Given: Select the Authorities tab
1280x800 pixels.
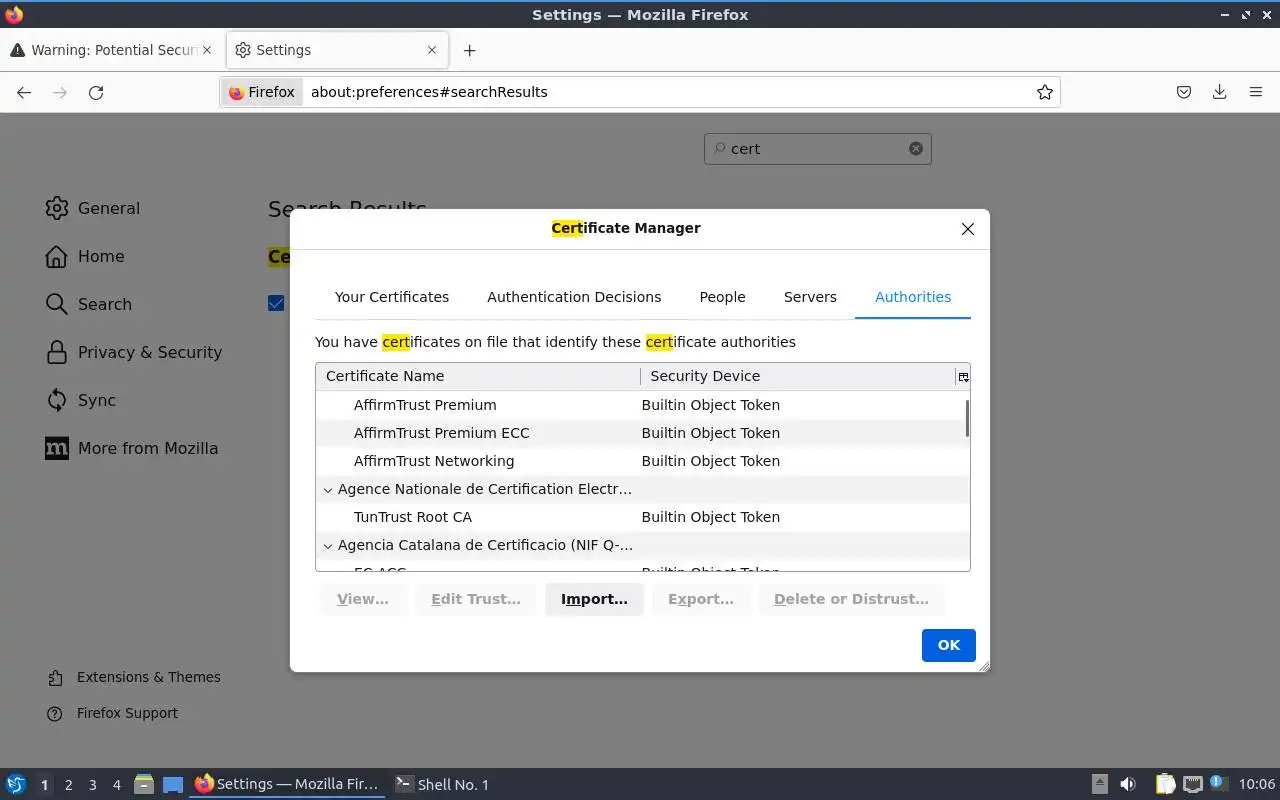Looking at the screenshot, I should [913, 297].
